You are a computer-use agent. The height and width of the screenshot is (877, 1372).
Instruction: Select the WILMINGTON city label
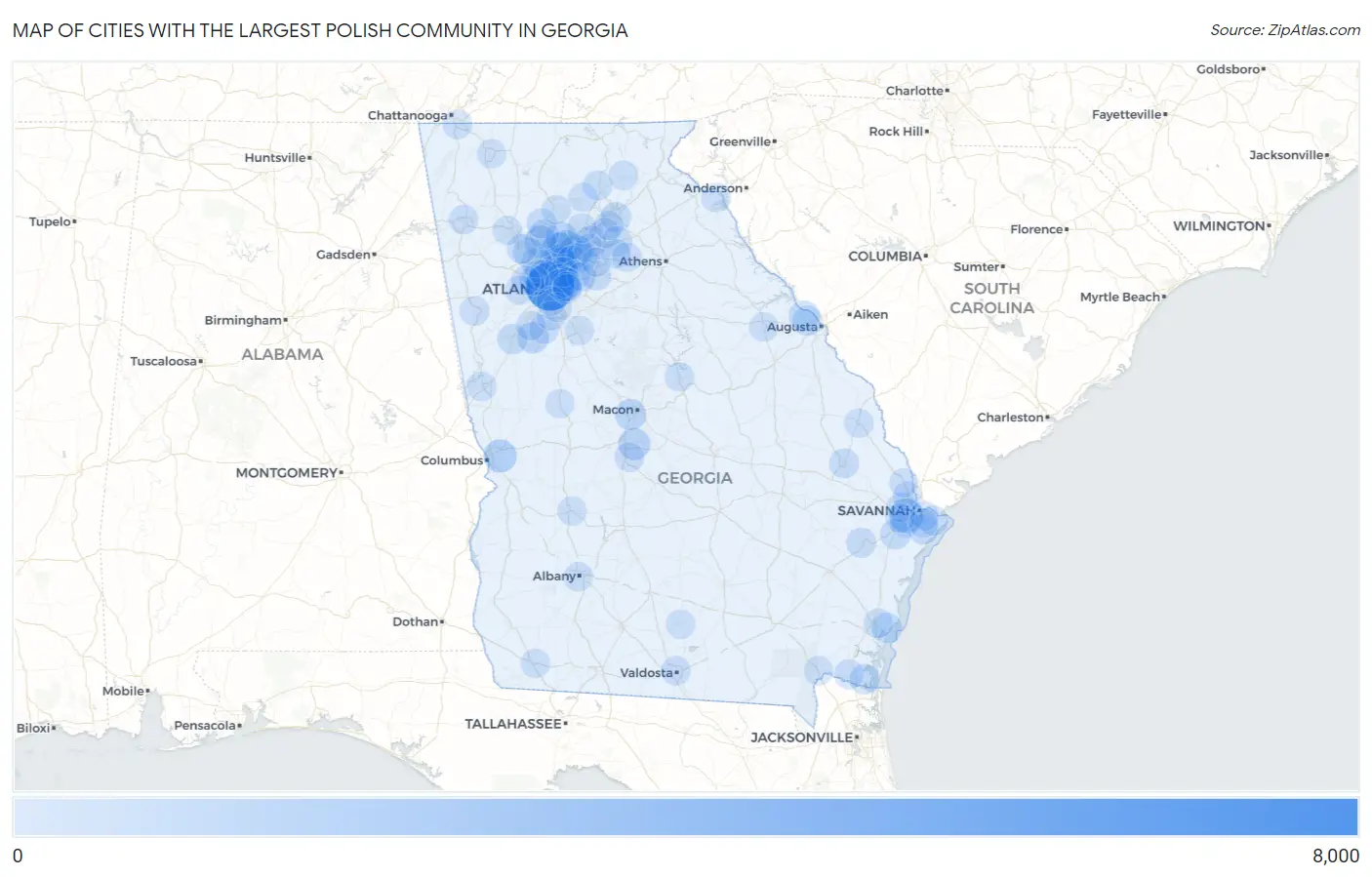click(x=1219, y=226)
